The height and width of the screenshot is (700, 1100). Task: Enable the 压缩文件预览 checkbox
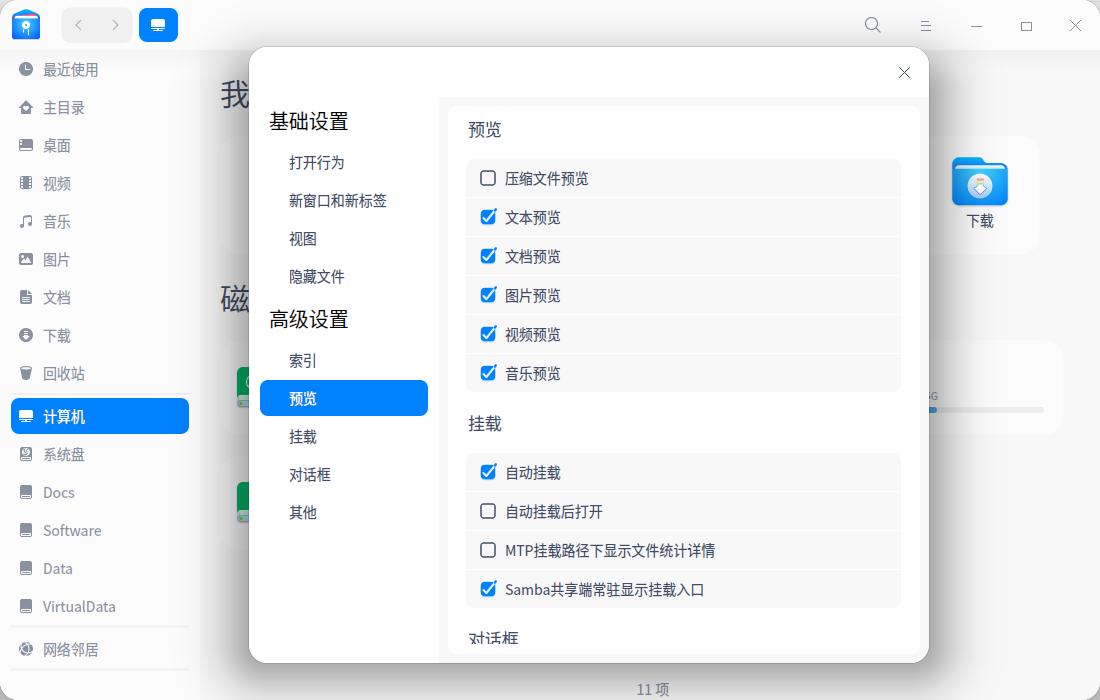click(488, 178)
